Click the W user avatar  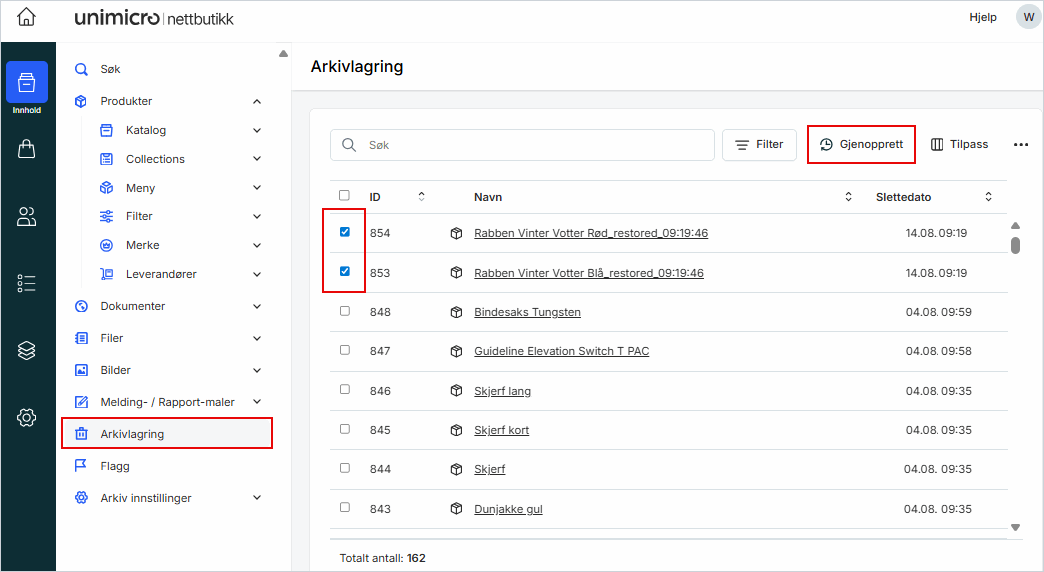[x=1028, y=17]
